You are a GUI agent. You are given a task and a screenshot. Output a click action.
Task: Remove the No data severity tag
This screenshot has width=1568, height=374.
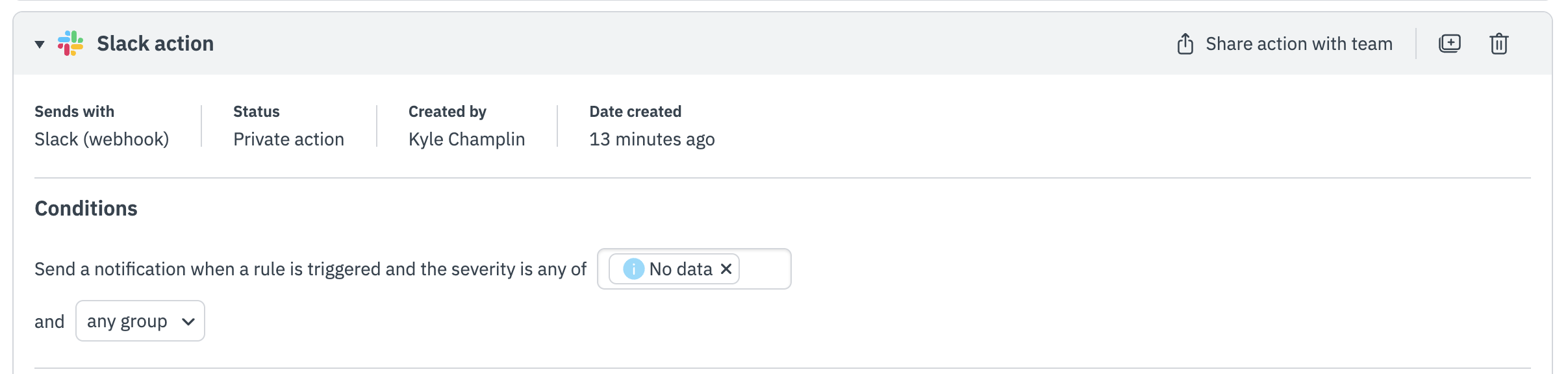tap(726, 269)
